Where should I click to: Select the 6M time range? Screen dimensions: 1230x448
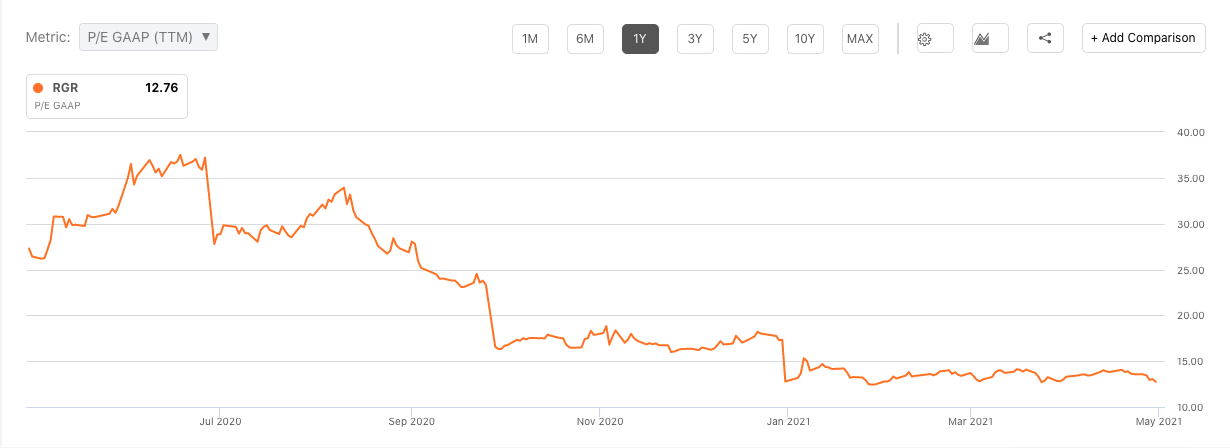585,39
